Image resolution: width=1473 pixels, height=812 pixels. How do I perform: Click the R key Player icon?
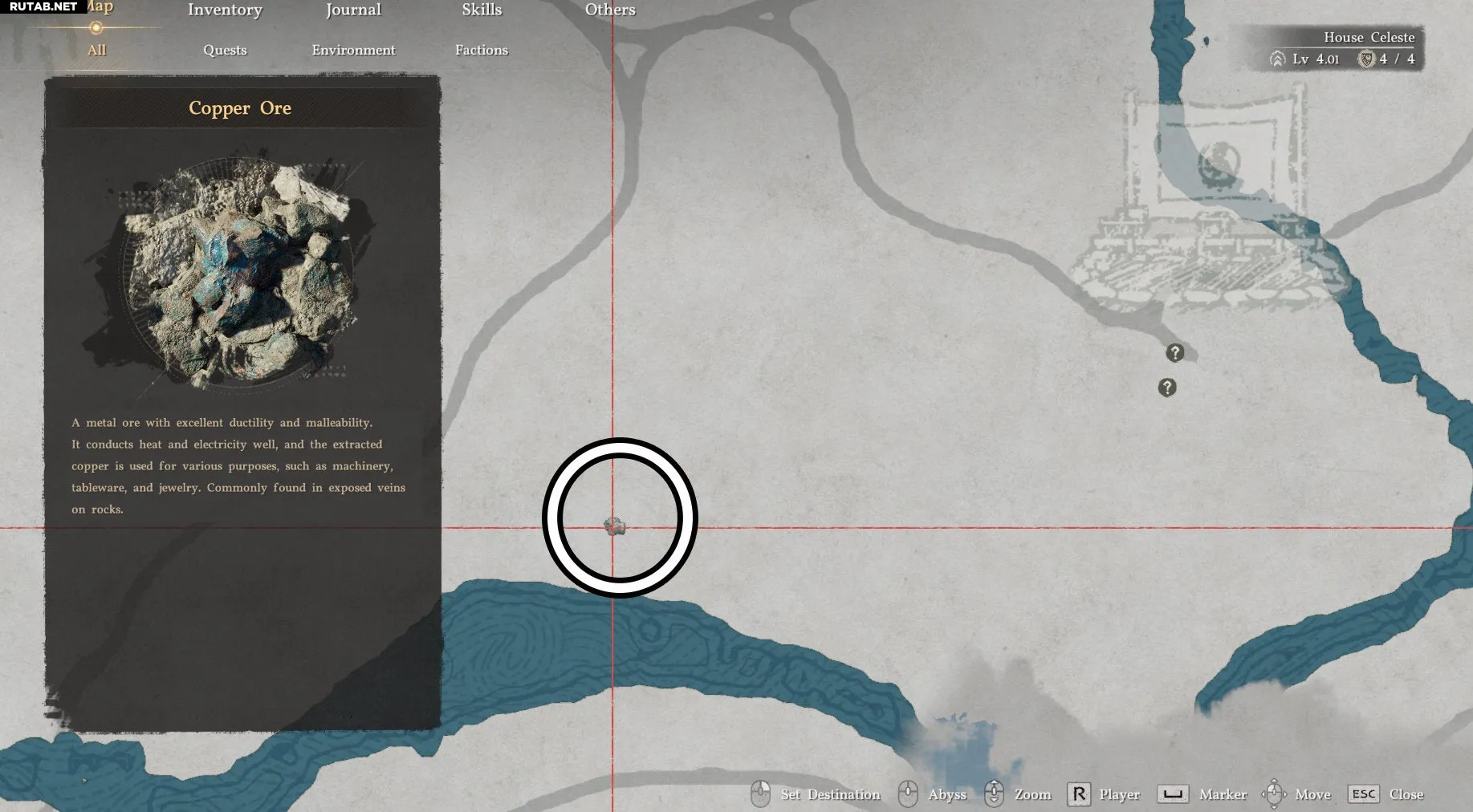pyautogui.click(x=1078, y=794)
